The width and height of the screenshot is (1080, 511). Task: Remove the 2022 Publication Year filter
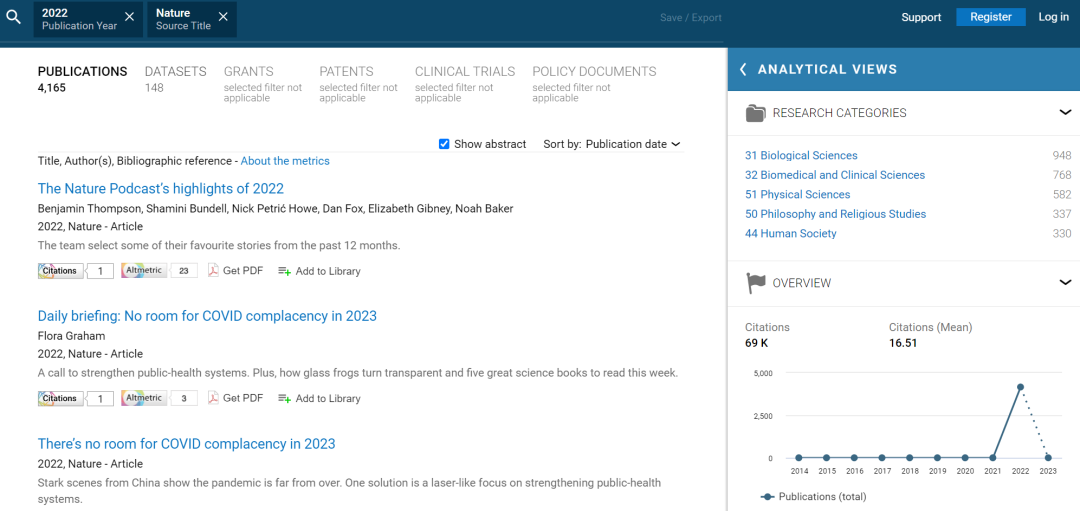pyautogui.click(x=129, y=17)
